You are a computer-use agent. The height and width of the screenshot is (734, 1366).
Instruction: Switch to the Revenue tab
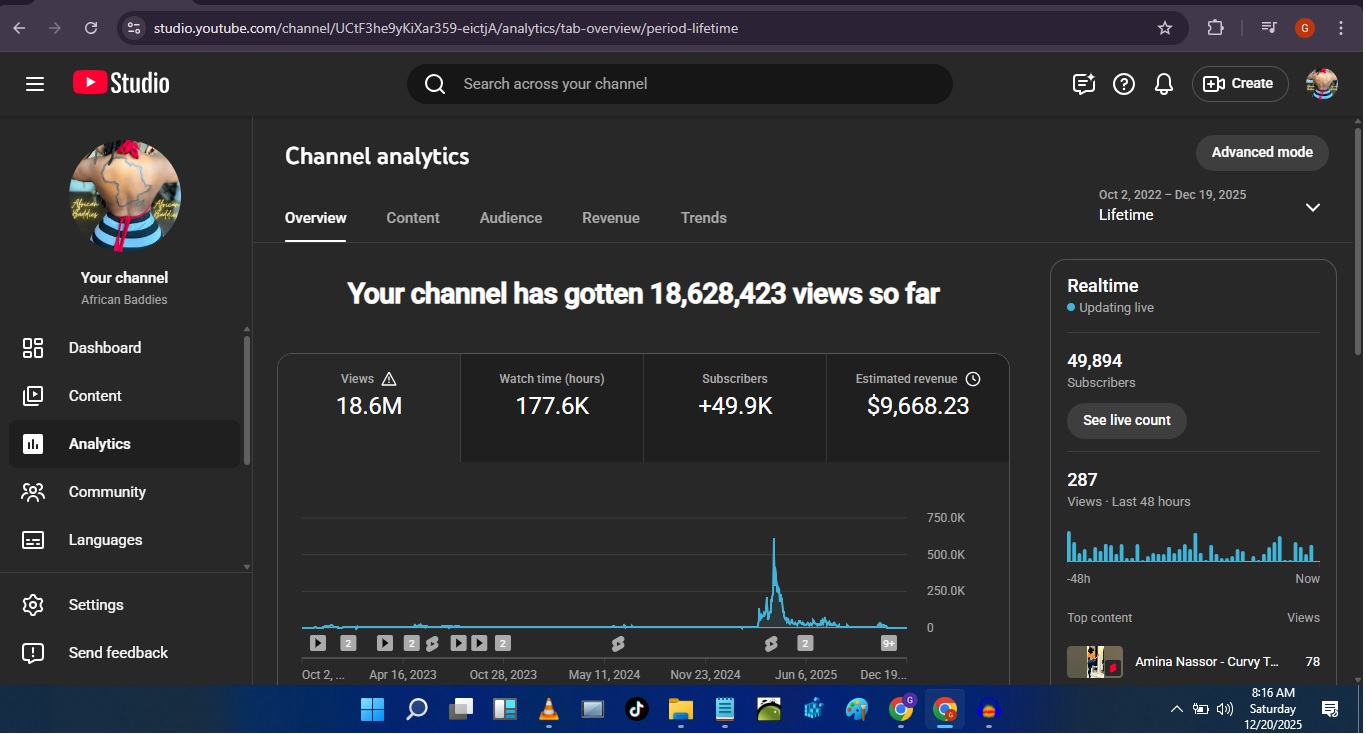coord(610,218)
